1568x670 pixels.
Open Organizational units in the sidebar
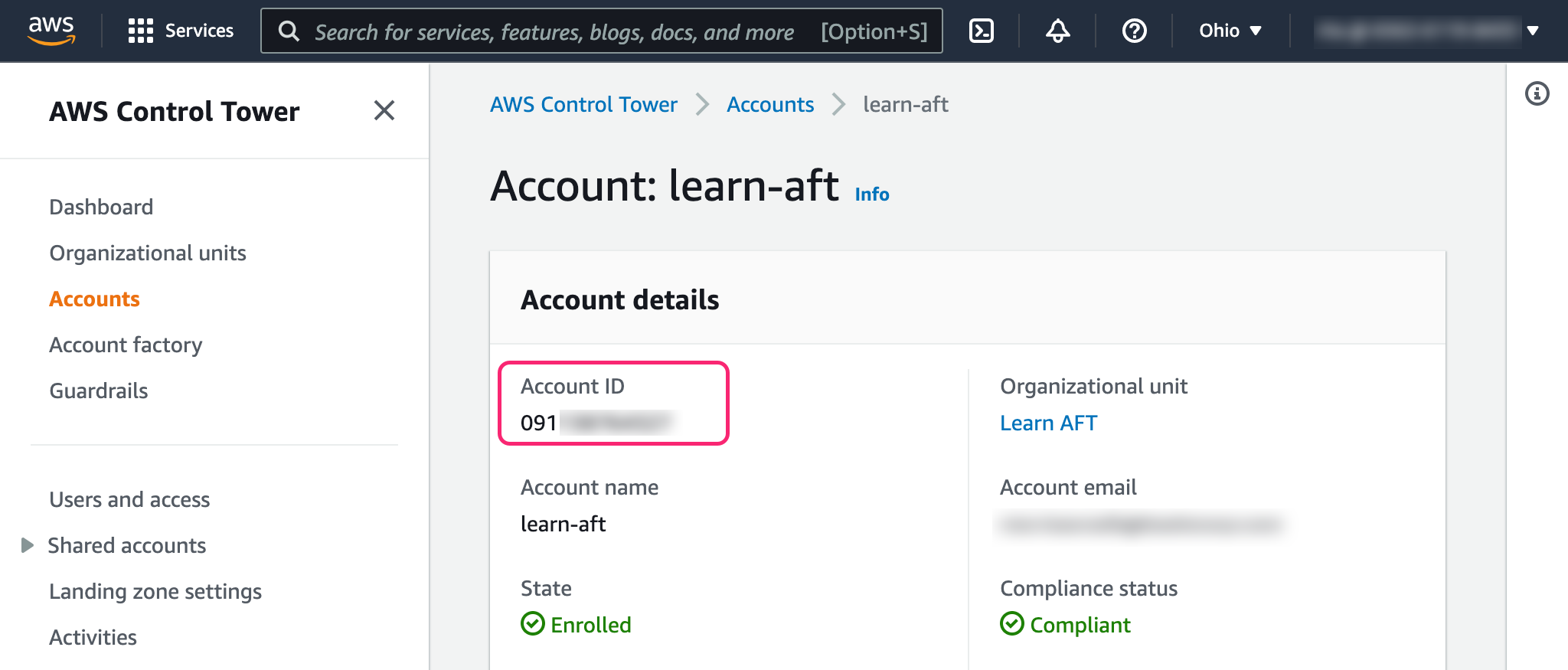point(148,253)
